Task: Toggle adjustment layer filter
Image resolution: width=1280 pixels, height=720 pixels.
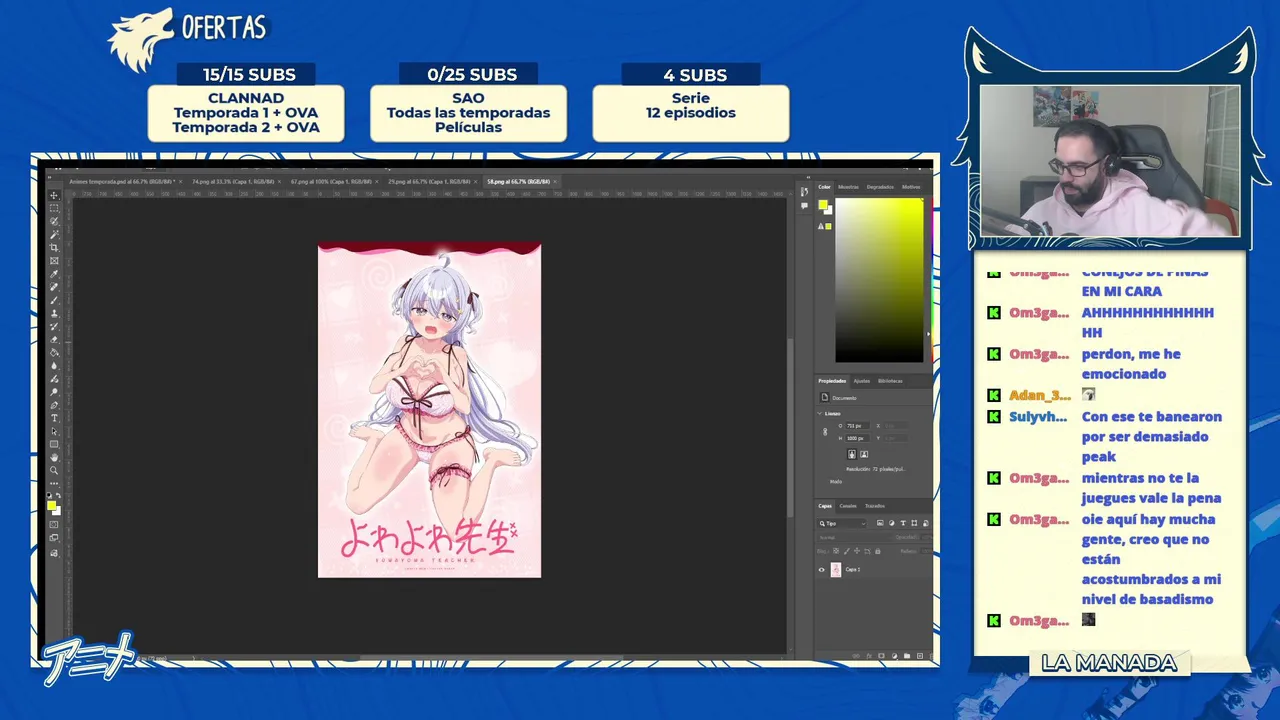Action: pyautogui.click(x=892, y=523)
